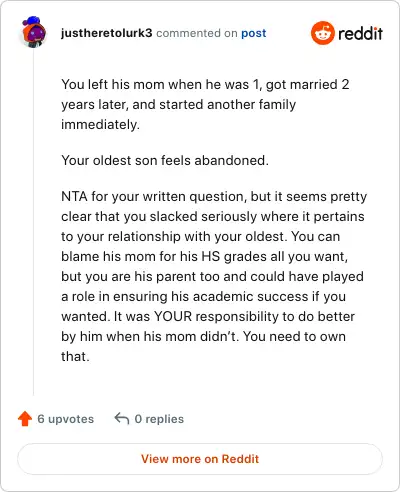Click the vertical comment thread line

pyautogui.click(x=33, y=222)
